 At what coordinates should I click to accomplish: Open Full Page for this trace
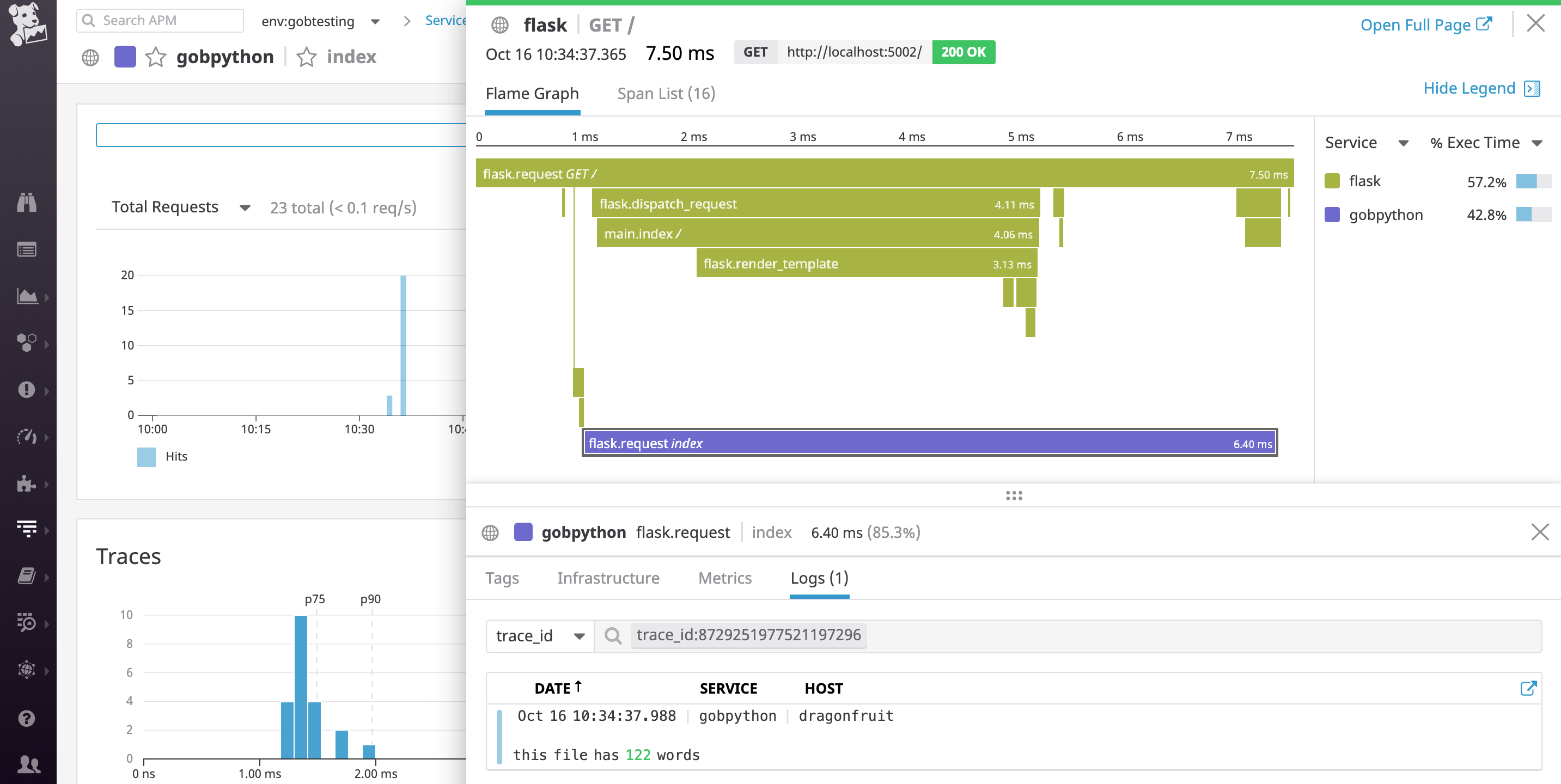point(1426,25)
